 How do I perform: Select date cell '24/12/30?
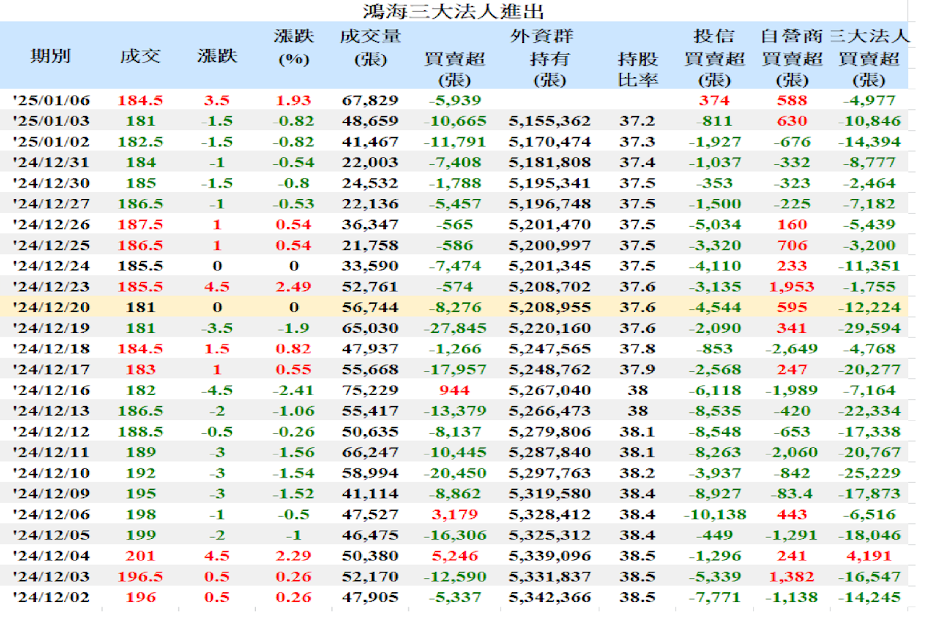[x=51, y=183]
